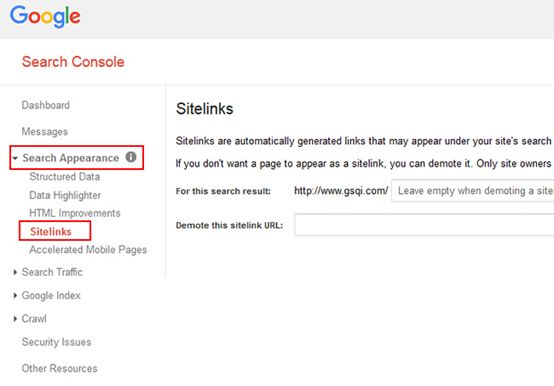The height and width of the screenshot is (386, 554).
Task: Expand the Google Index section arrow
Action: click(x=15, y=296)
